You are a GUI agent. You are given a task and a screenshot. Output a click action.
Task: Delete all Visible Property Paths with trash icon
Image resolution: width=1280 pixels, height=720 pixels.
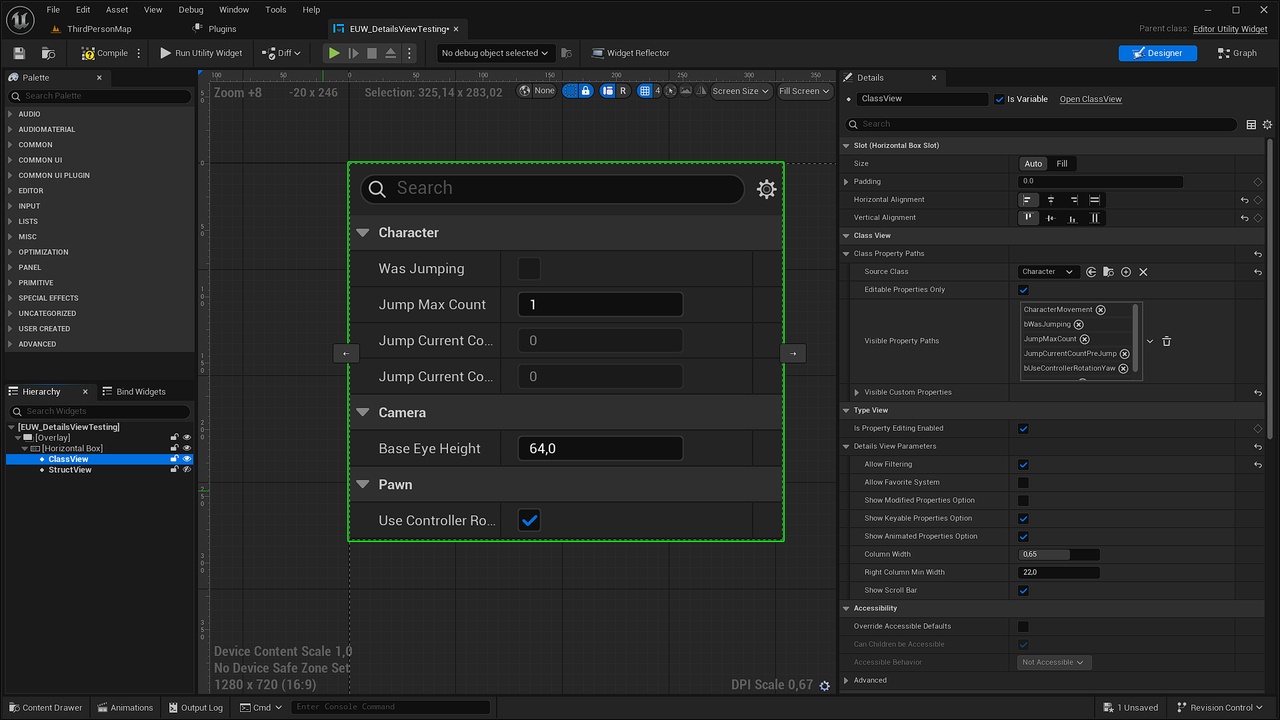click(x=1166, y=341)
